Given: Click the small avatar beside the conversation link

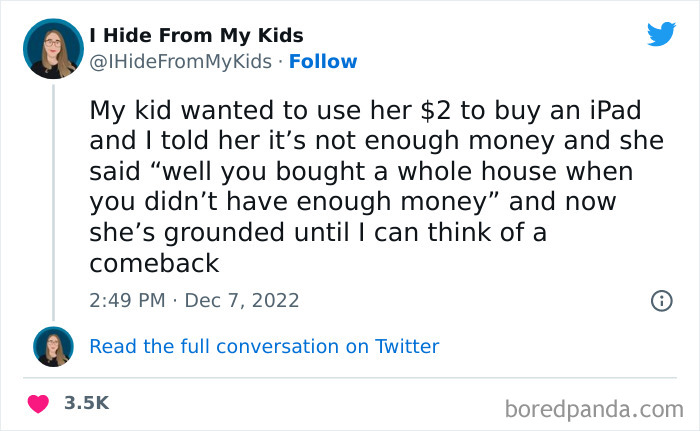Looking at the screenshot, I should coord(52,347).
